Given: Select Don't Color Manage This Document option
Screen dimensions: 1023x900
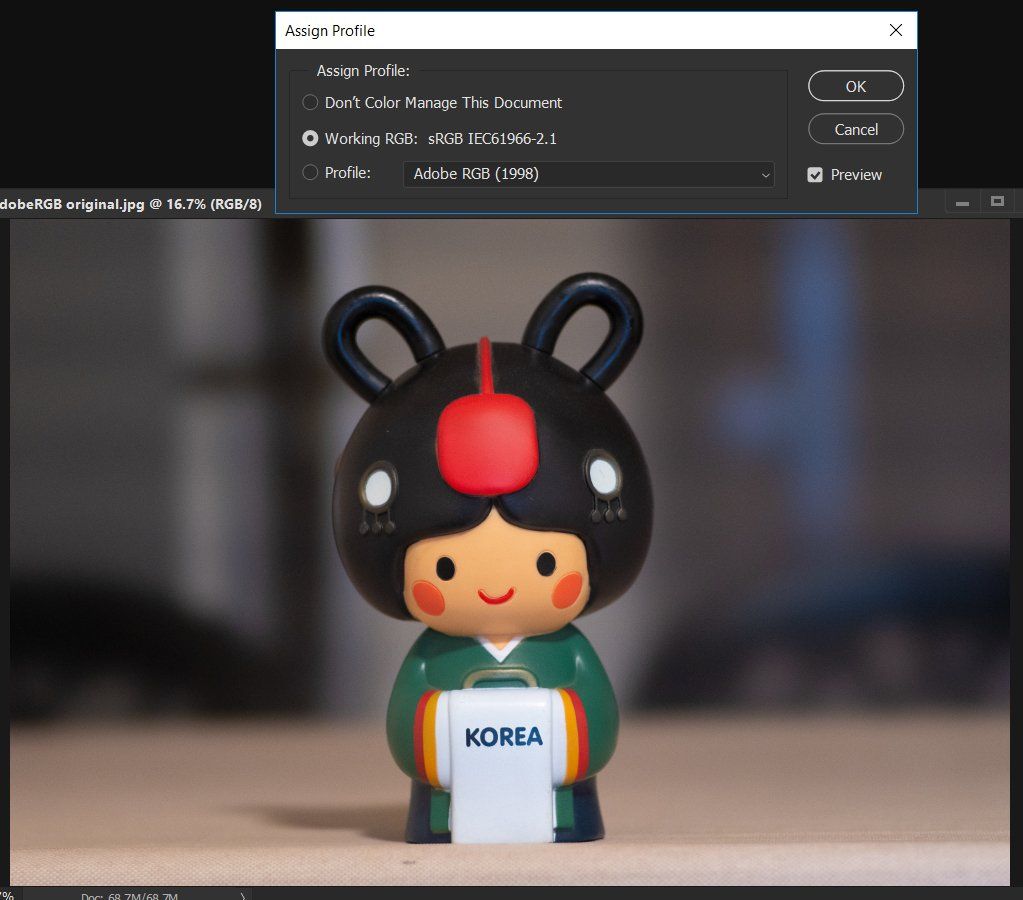Looking at the screenshot, I should [310, 102].
